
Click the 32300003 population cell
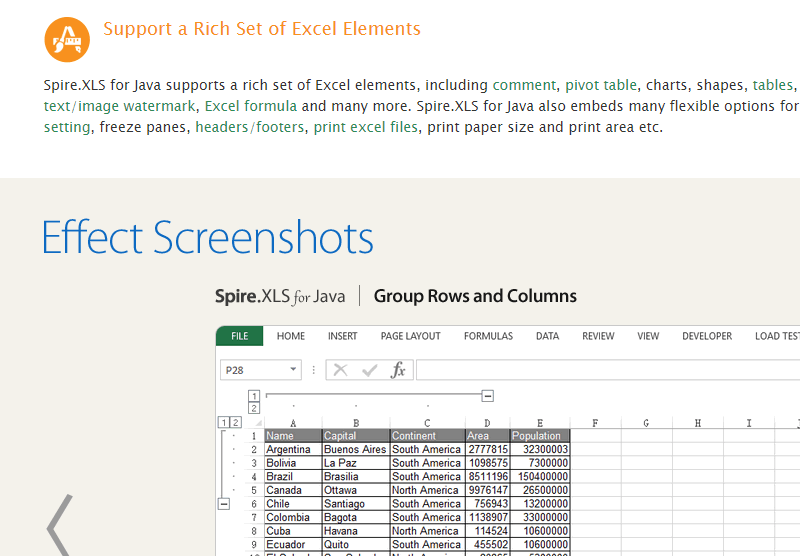pos(540,449)
